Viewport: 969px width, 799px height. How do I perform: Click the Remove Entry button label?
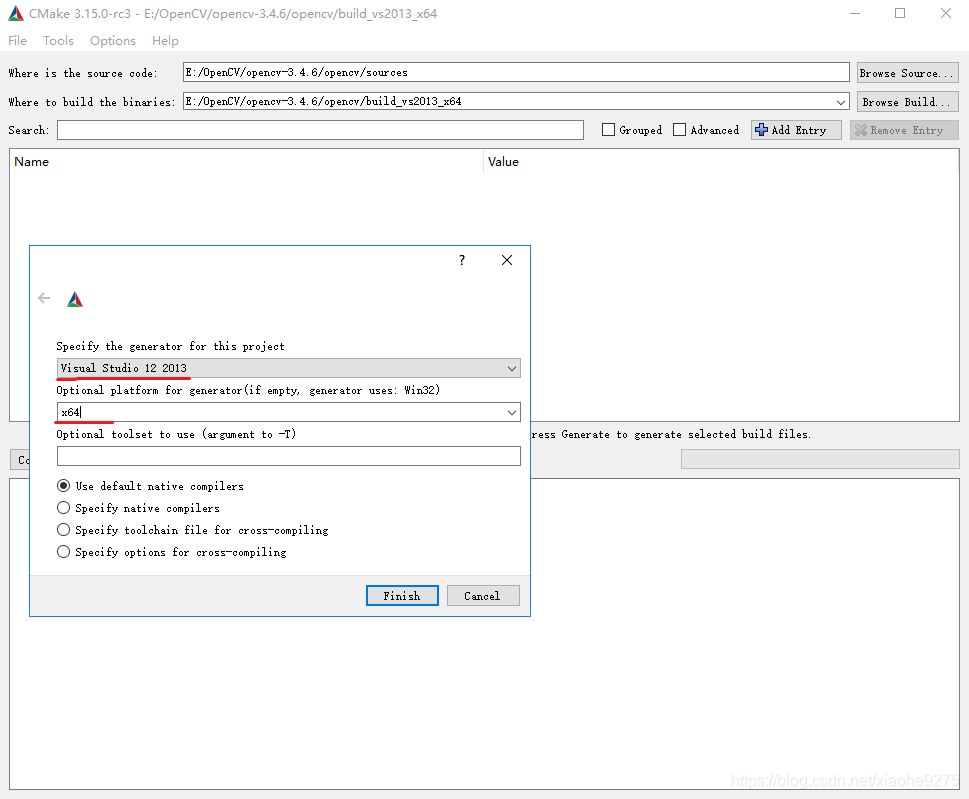click(907, 130)
